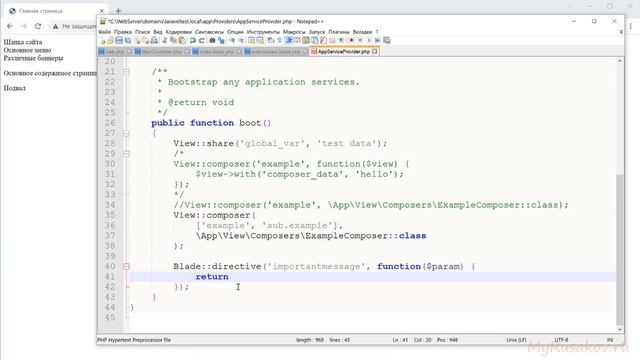Image resolution: width=640 pixels, height=360 pixels.
Task: Switch to the web.php tab
Action: (115, 52)
